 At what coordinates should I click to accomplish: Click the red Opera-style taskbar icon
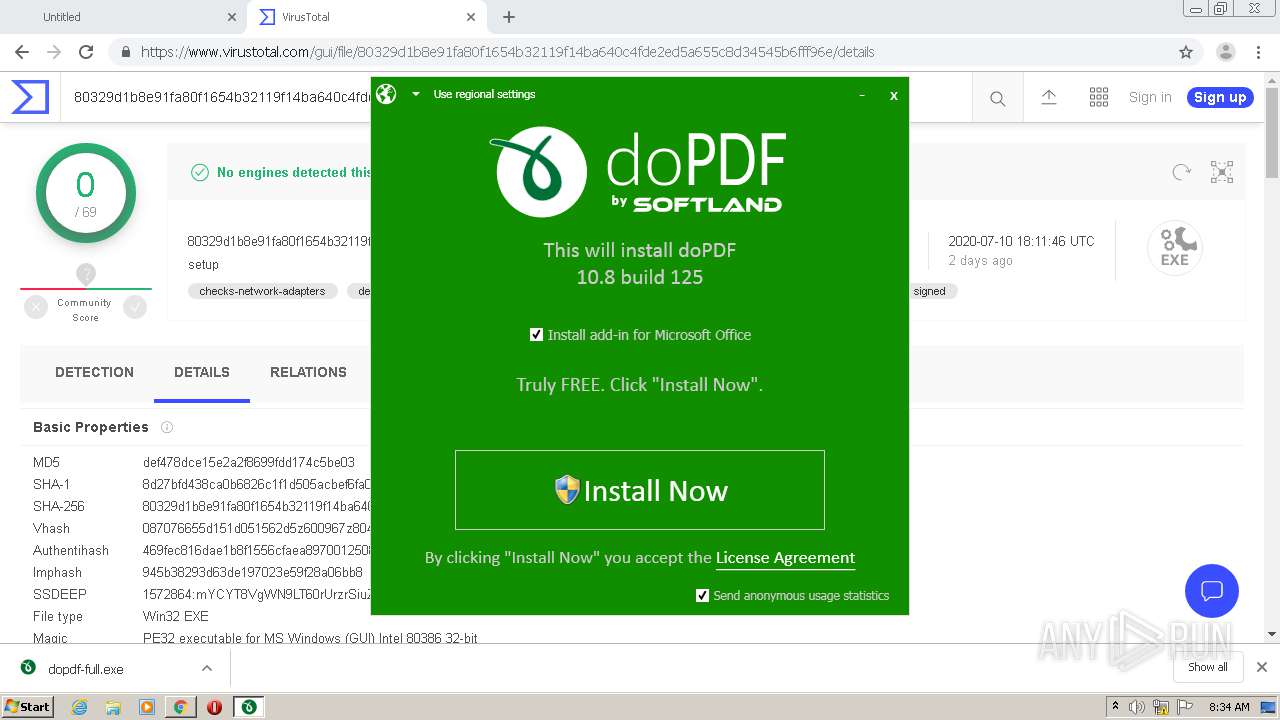[214, 707]
